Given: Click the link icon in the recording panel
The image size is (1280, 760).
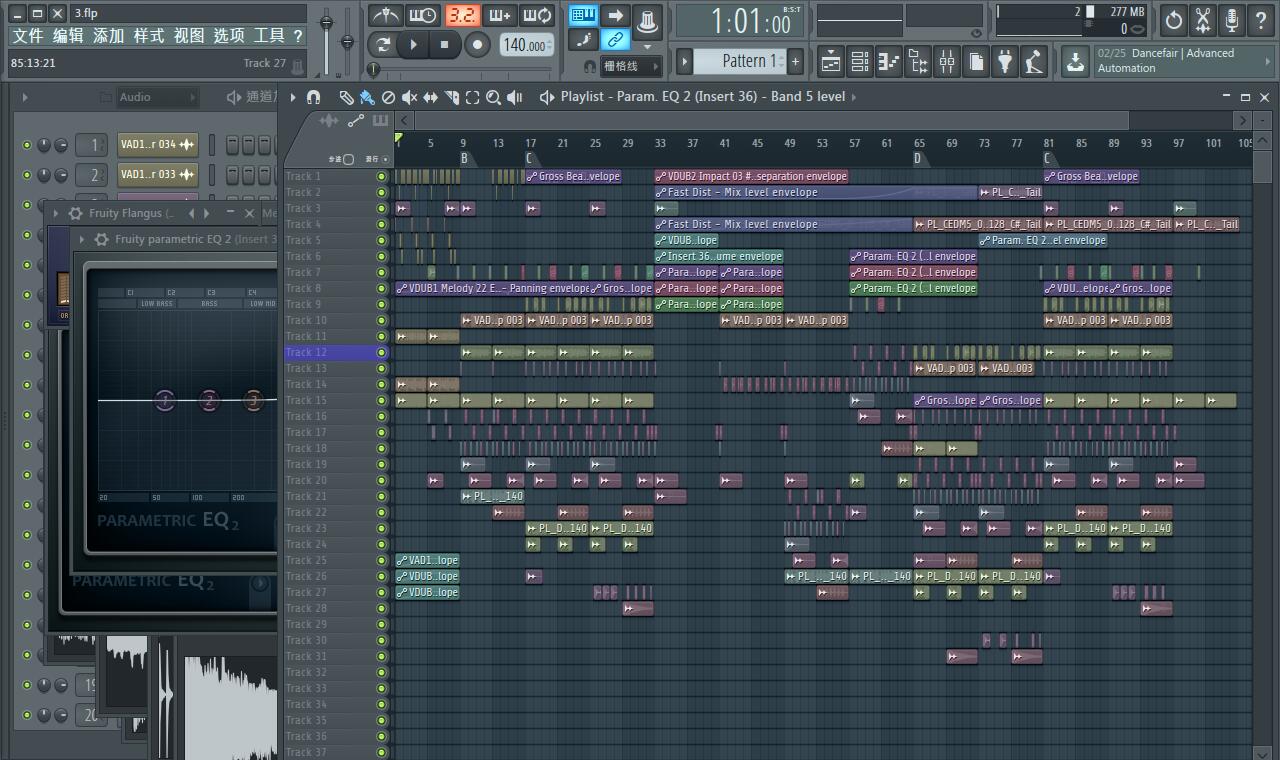Looking at the screenshot, I should click(x=616, y=40).
